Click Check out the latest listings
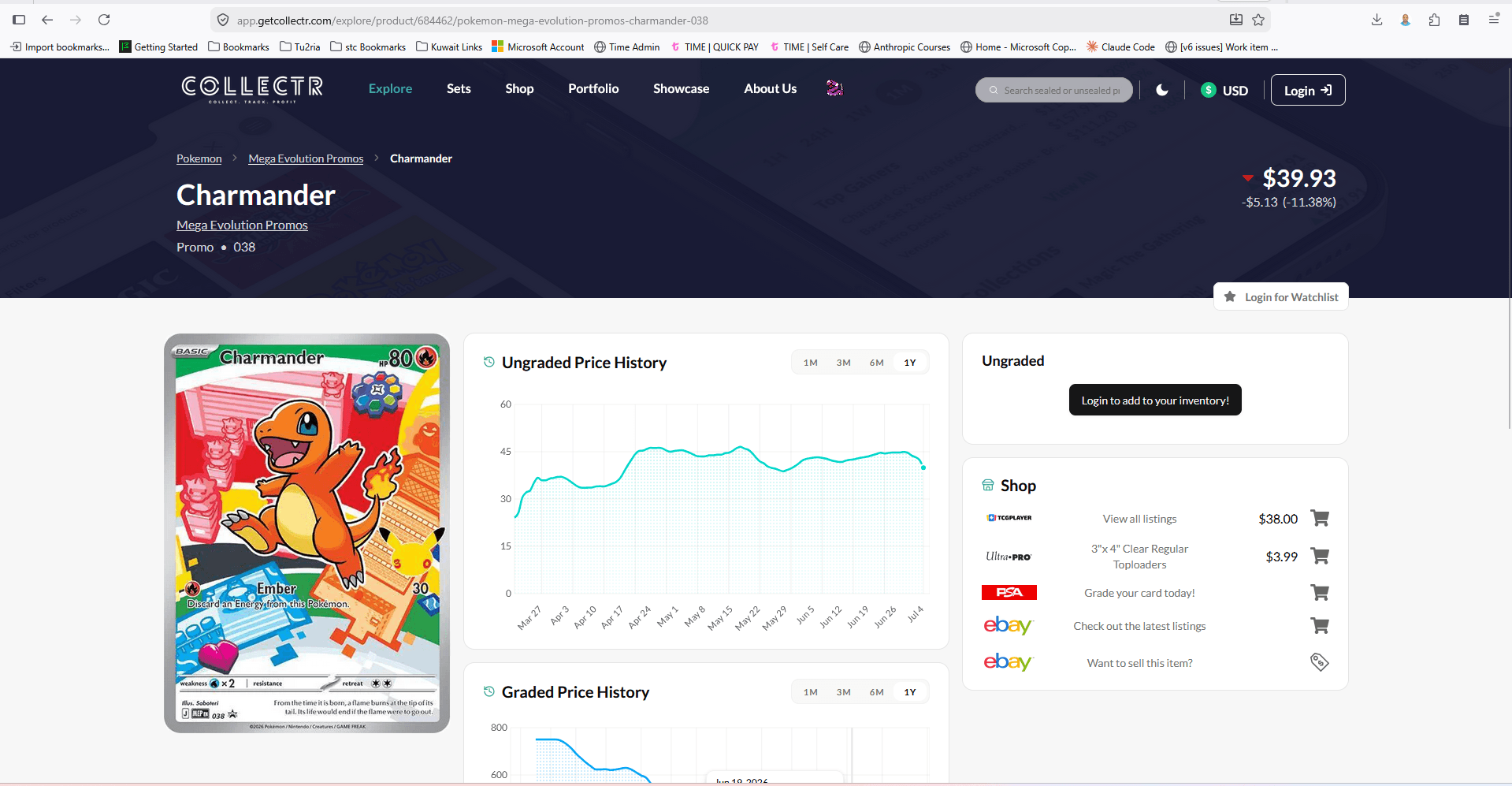Screen dimensions: 1512x786 [x=1139, y=626]
